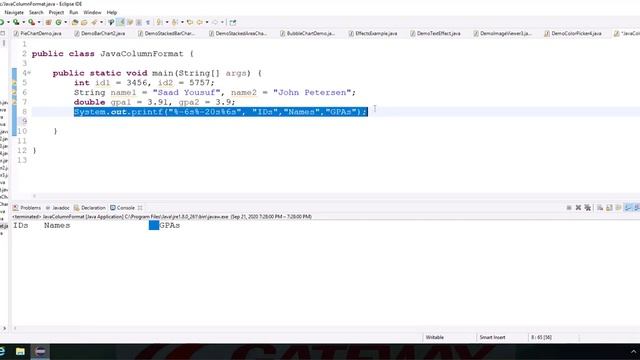The width and height of the screenshot is (640, 360).
Task: Toggle the Mark Occurrences toolbar button
Action: [121, 22]
